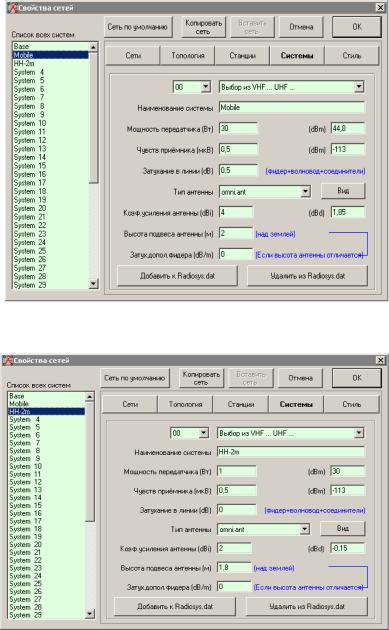The width and height of the screenshot is (389, 630).
Task: Expand omni.ant antenna type dropdown, lower window
Action: coord(305,529)
